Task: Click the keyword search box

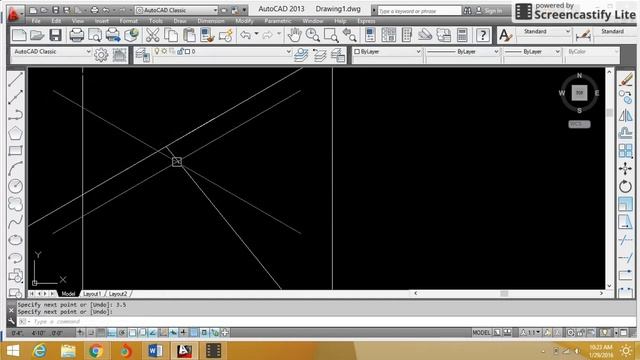Action: click(419, 11)
